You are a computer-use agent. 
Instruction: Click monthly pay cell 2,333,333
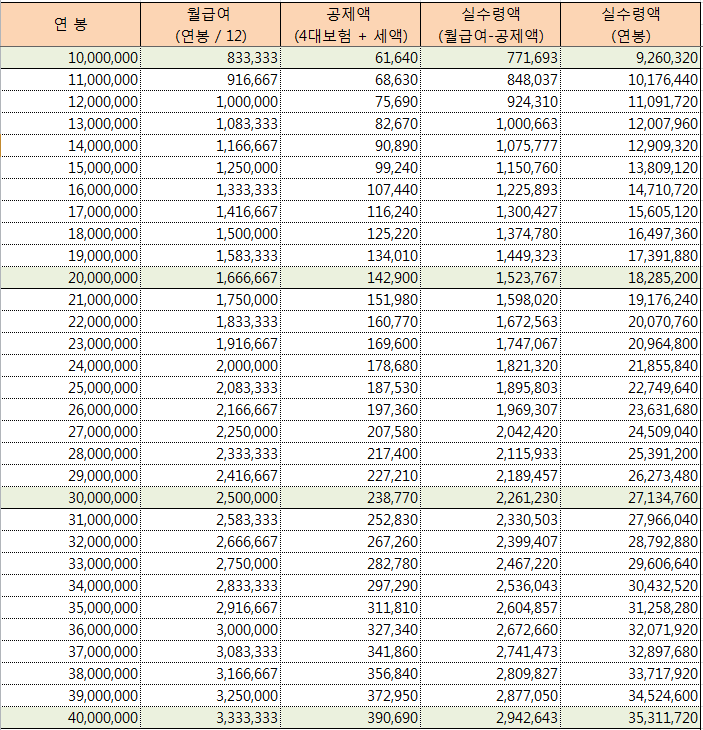pos(210,453)
